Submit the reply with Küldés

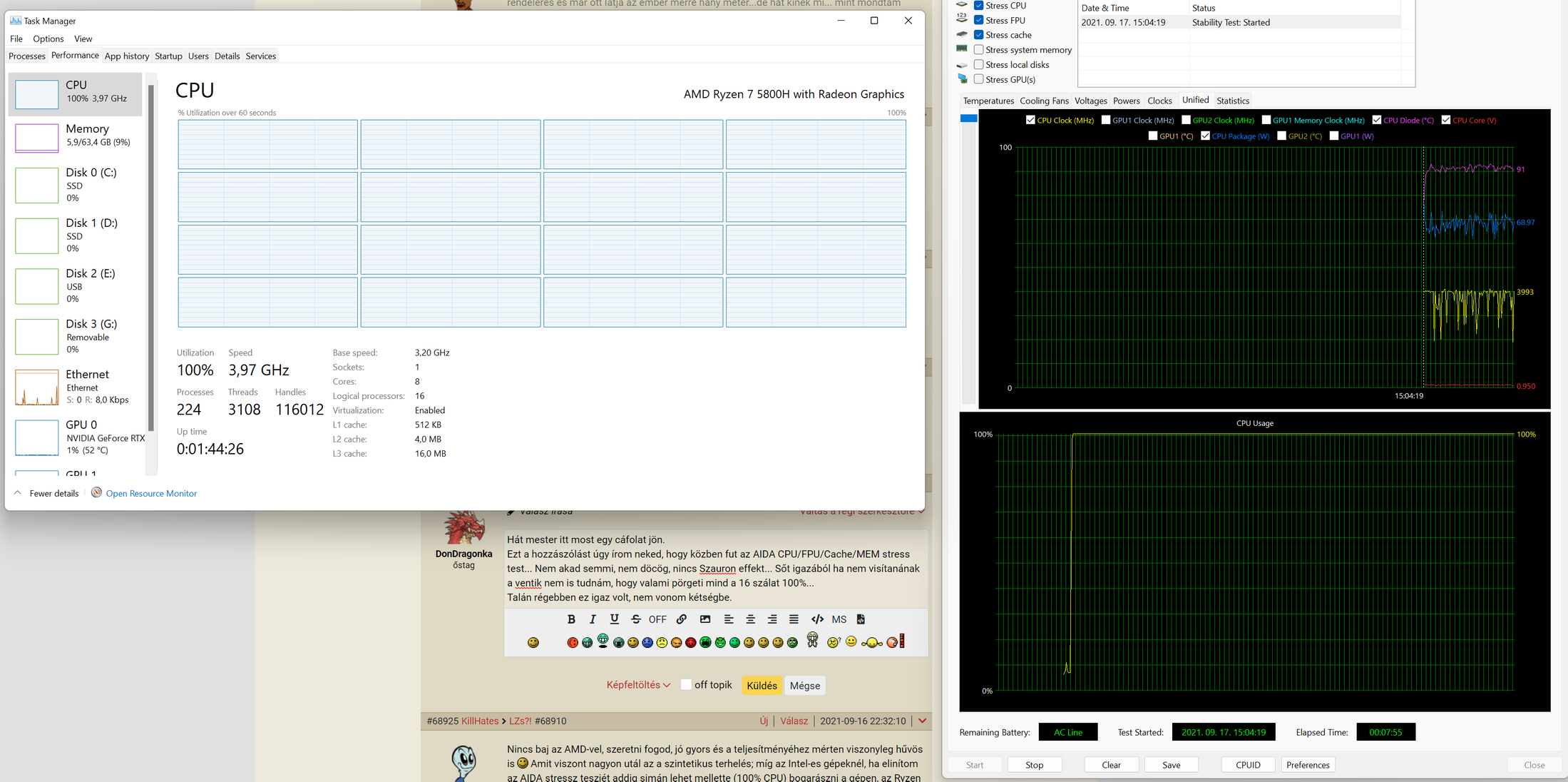(762, 686)
